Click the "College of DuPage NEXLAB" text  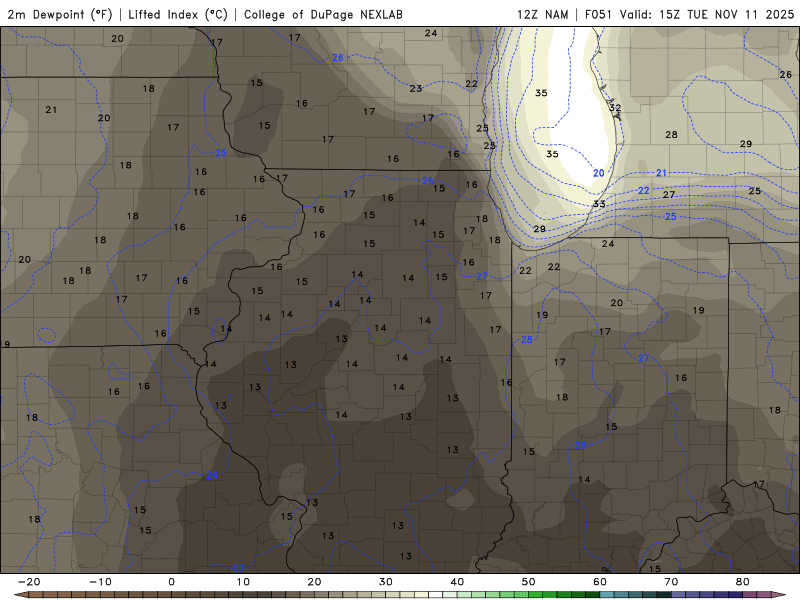tap(323, 14)
